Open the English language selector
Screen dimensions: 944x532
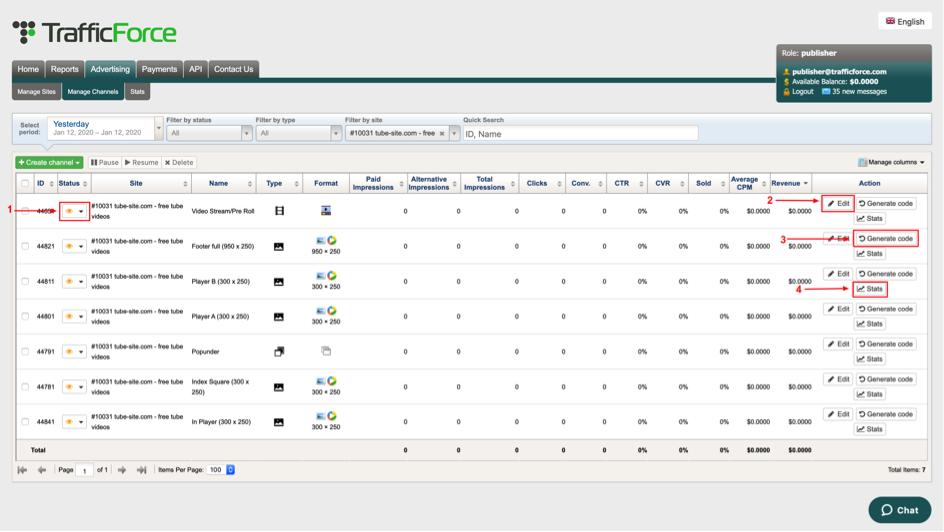click(x=905, y=21)
